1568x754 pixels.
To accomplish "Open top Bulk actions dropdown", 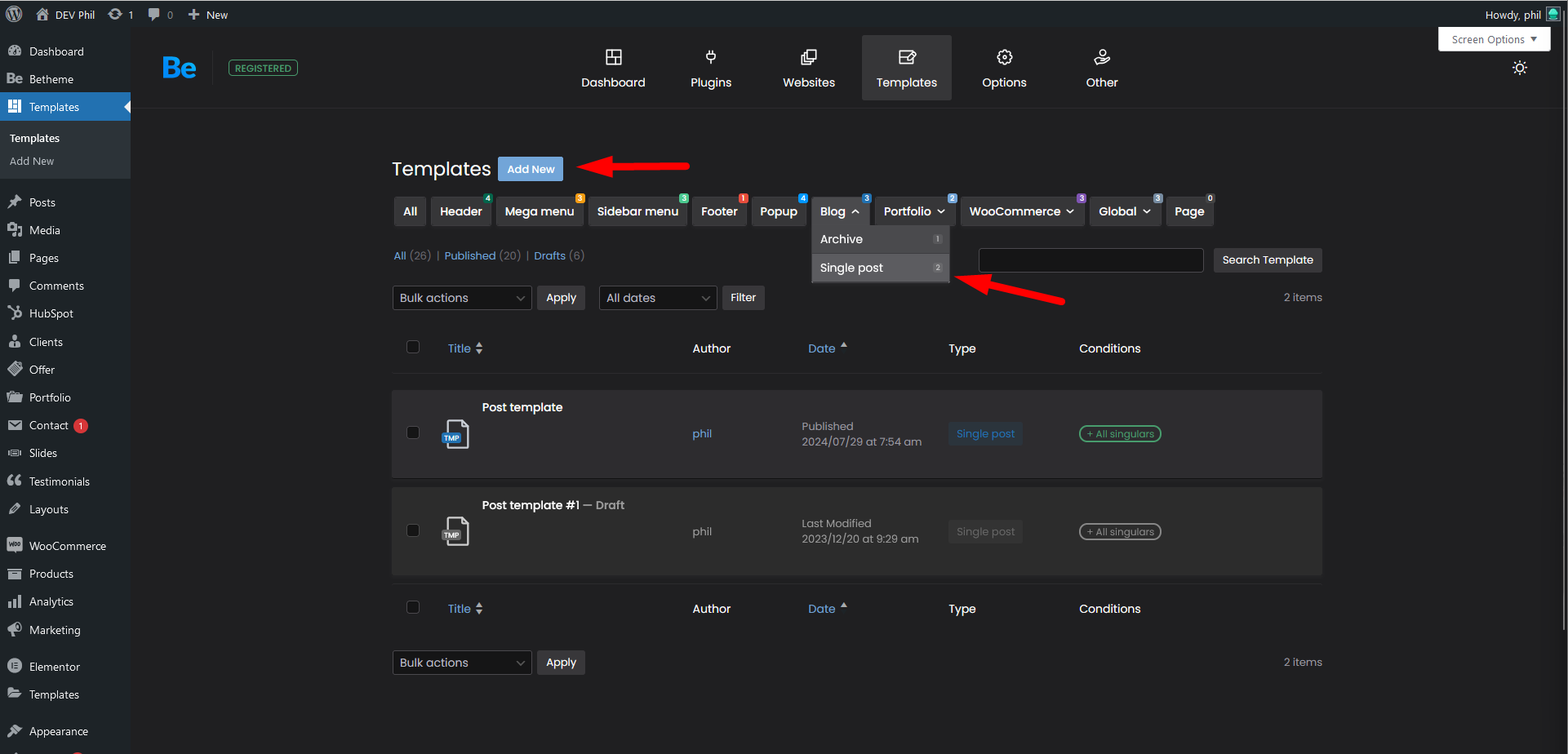I will [x=462, y=298].
